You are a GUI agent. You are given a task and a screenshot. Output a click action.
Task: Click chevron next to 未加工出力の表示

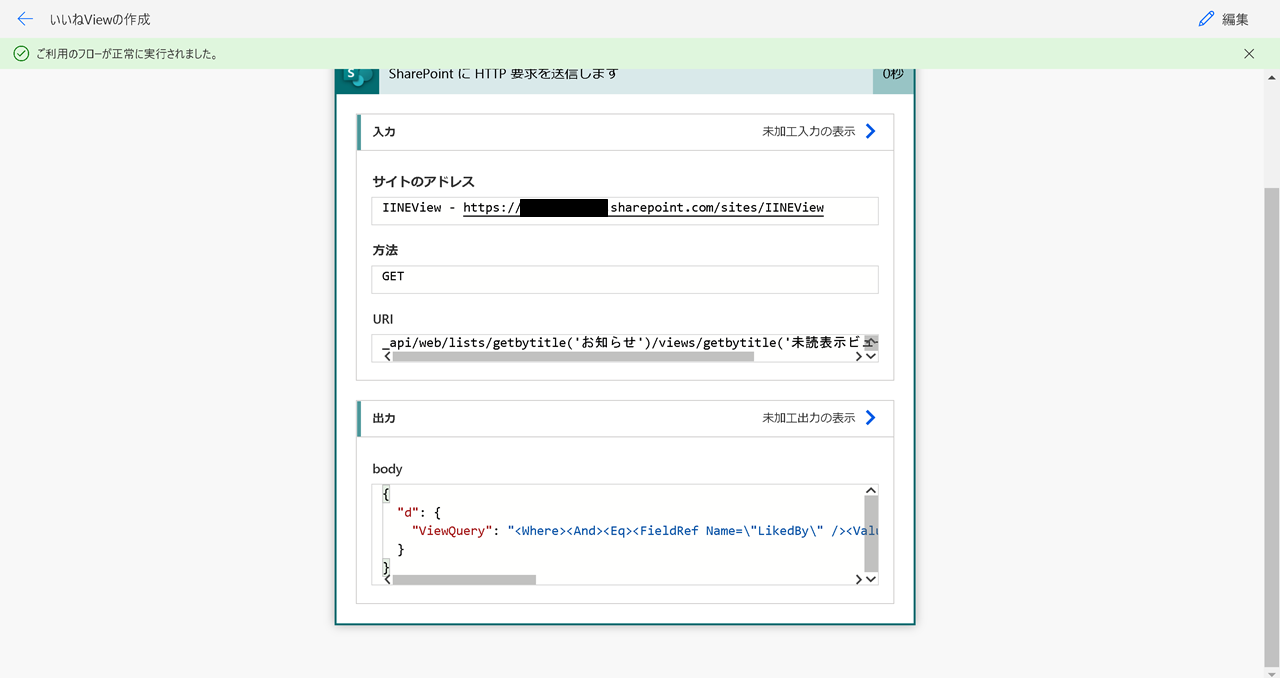click(870, 418)
